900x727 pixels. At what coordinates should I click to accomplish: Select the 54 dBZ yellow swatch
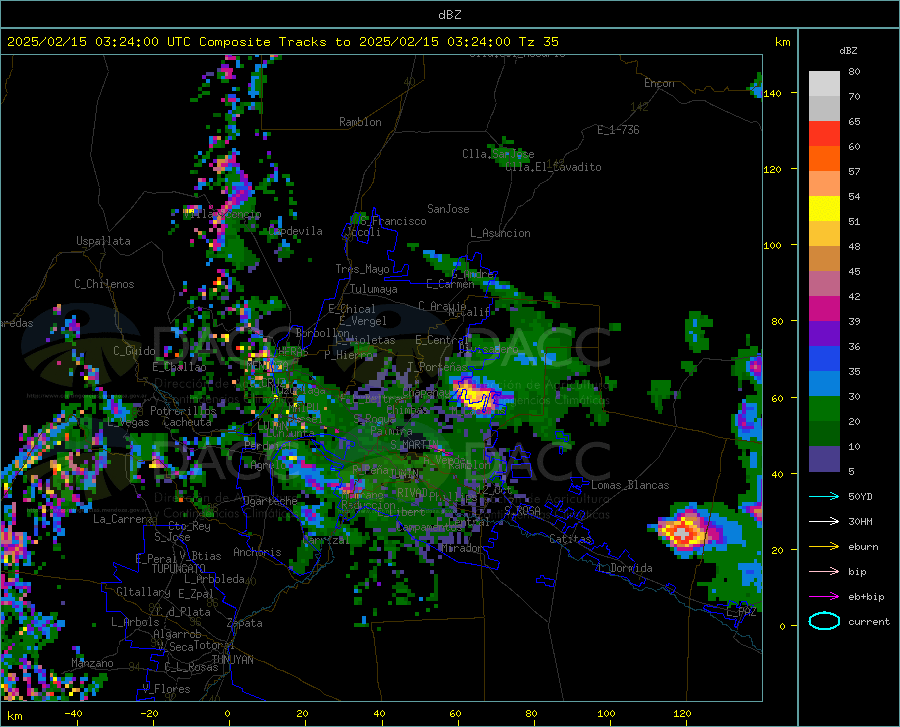click(824, 209)
